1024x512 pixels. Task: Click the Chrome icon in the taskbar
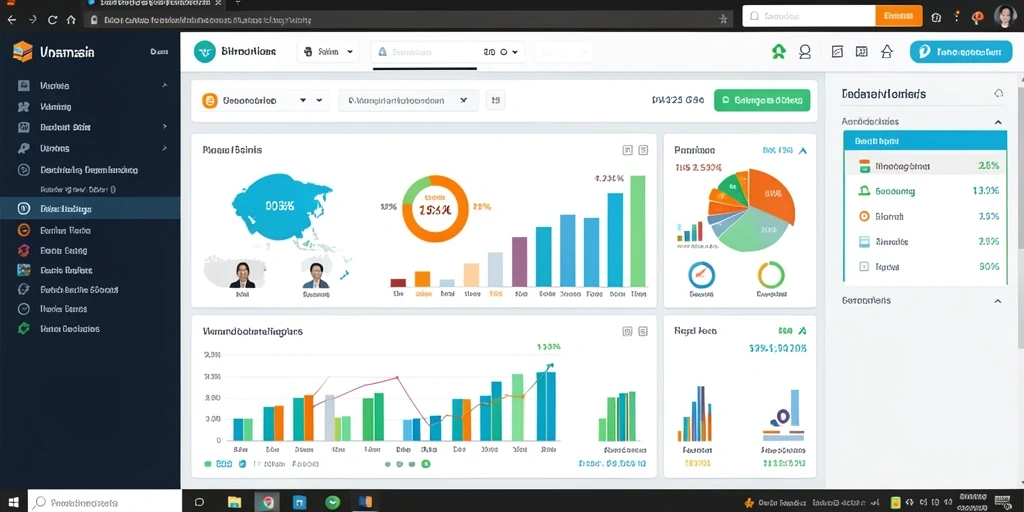tap(267, 502)
